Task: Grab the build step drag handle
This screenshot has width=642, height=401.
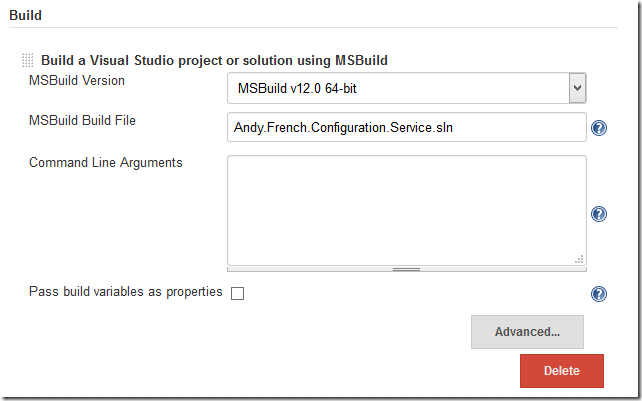Action: click(28, 61)
